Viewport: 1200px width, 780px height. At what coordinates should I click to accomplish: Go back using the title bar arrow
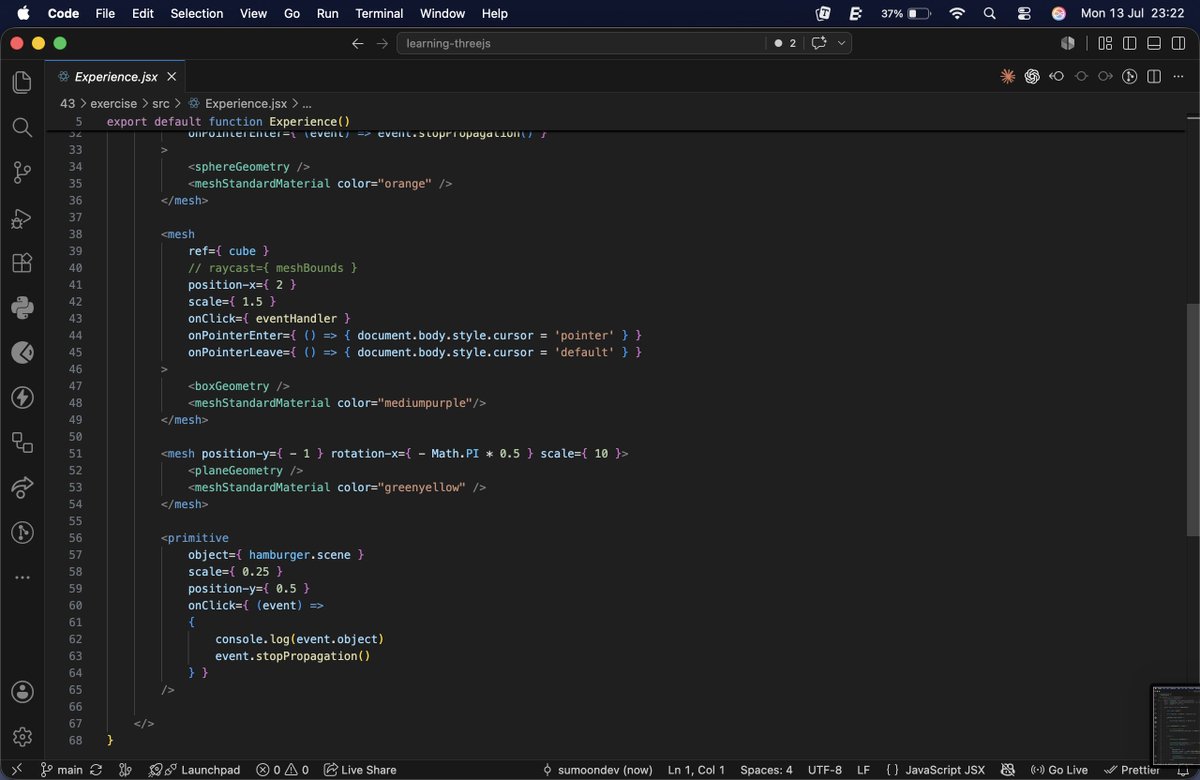click(358, 43)
